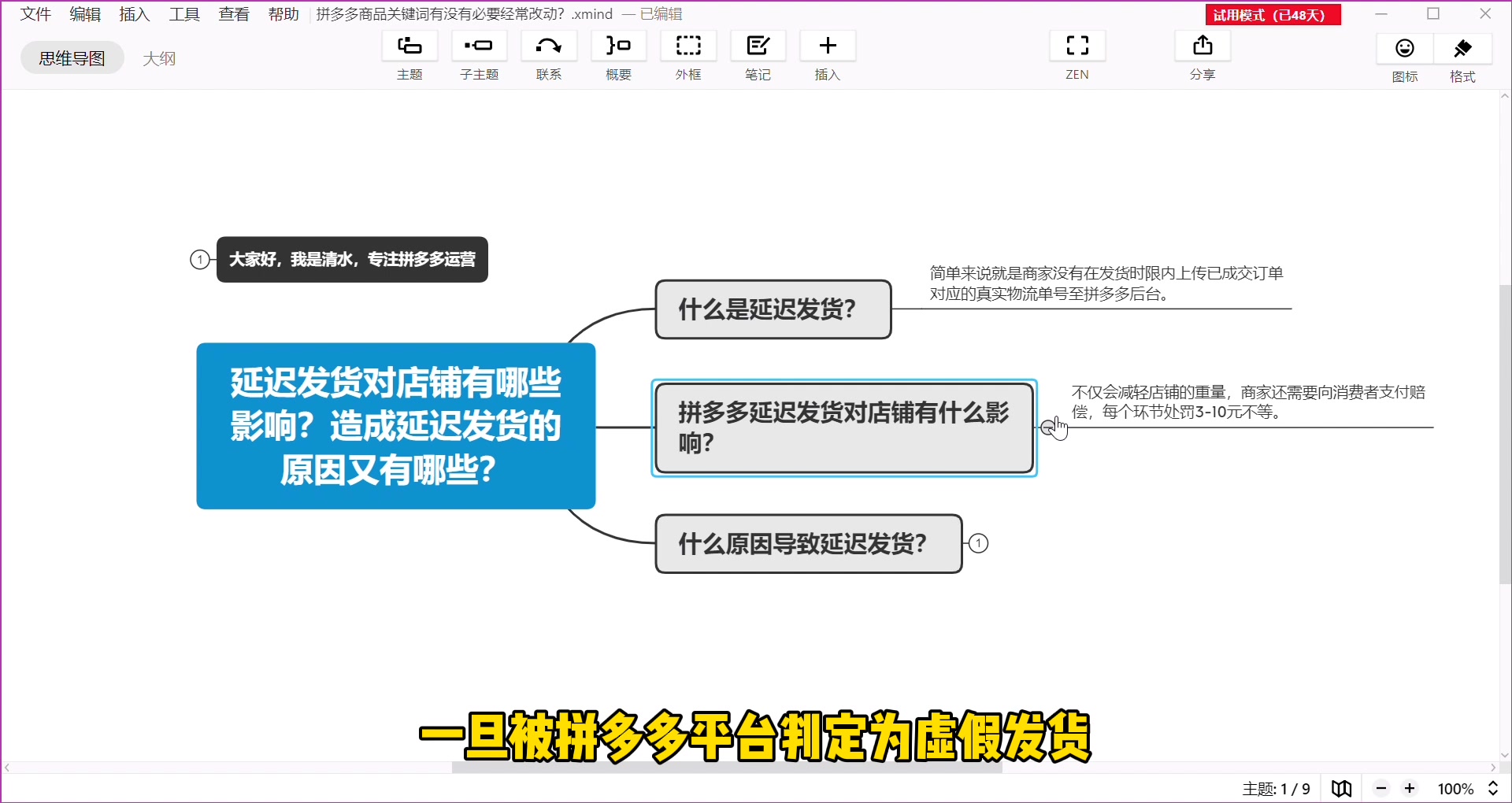This screenshot has width=1512, height=803.
Task: Add a Summary (概要) bracket
Action: coord(618,47)
